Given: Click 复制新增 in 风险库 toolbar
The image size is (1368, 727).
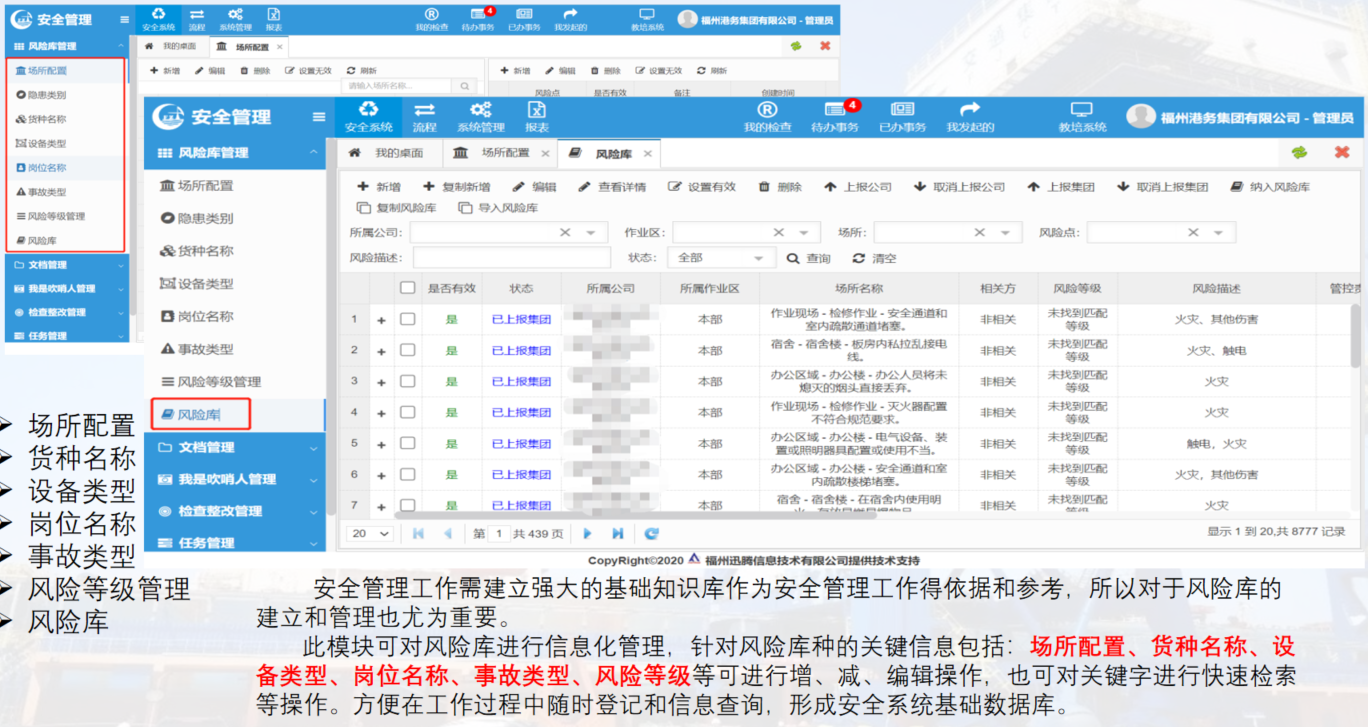Looking at the screenshot, I should click(457, 187).
